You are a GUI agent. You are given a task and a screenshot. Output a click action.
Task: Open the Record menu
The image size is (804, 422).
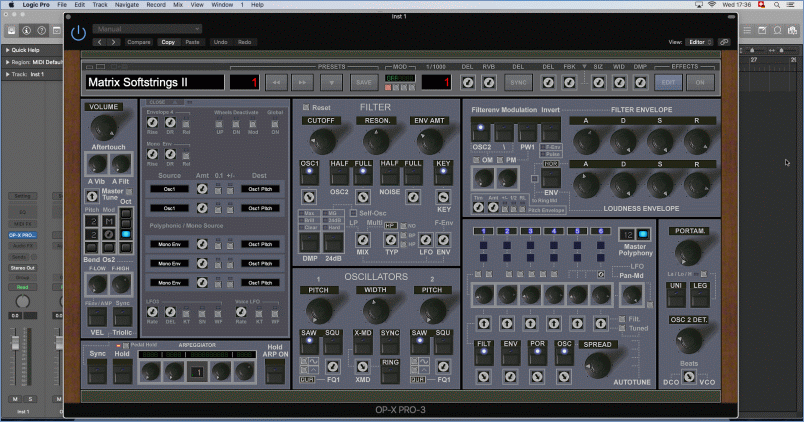[x=156, y=5]
